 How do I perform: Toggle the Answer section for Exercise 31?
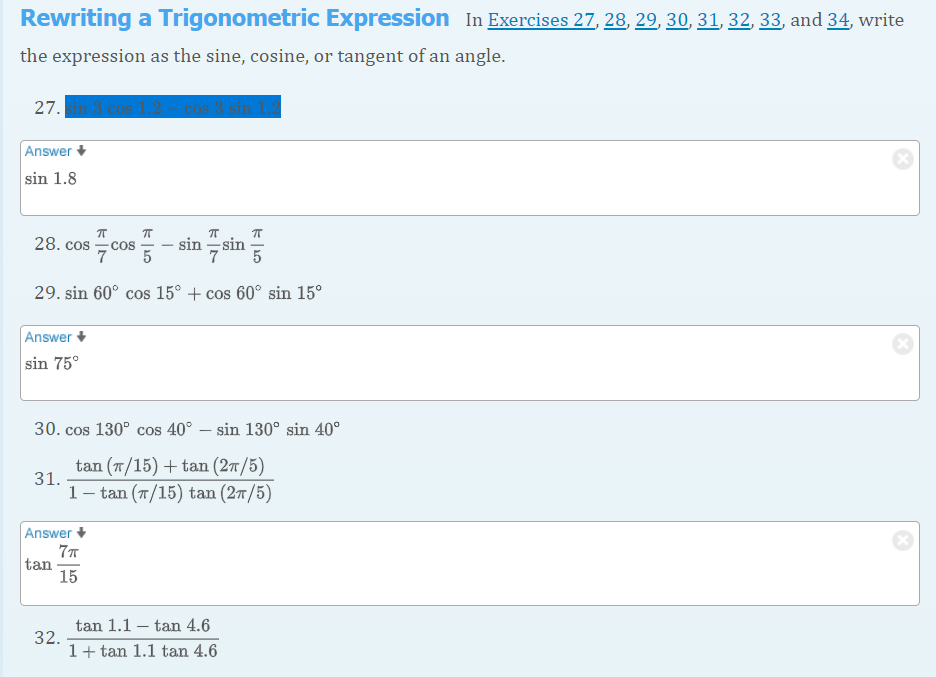[x=48, y=533]
